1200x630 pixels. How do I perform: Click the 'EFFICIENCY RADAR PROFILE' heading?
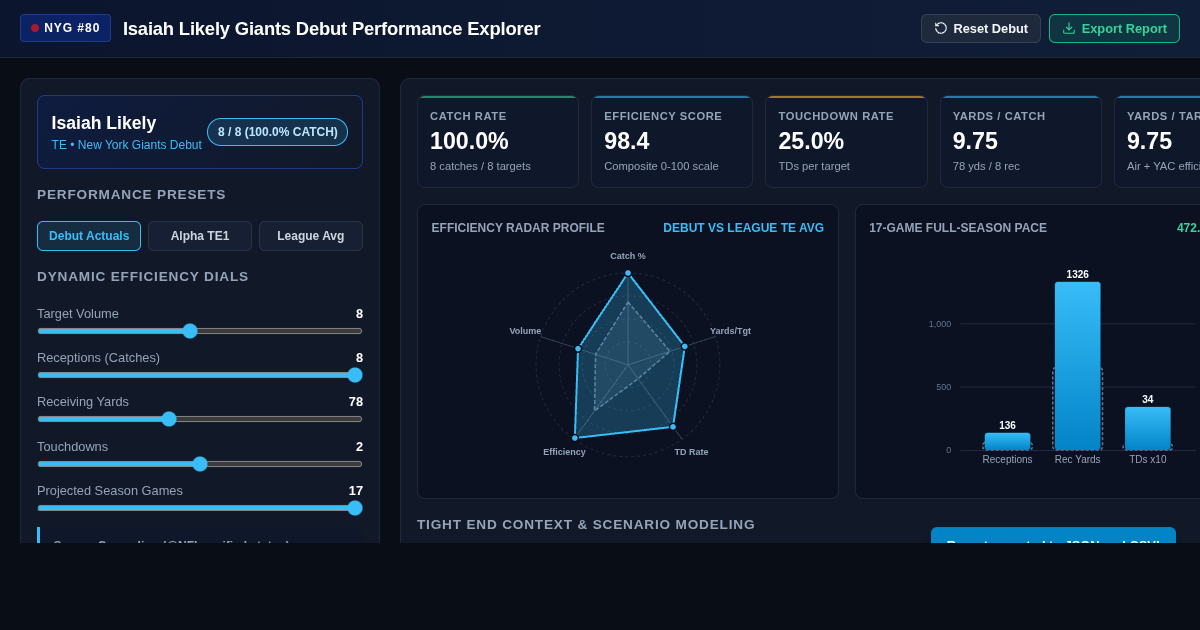click(518, 228)
